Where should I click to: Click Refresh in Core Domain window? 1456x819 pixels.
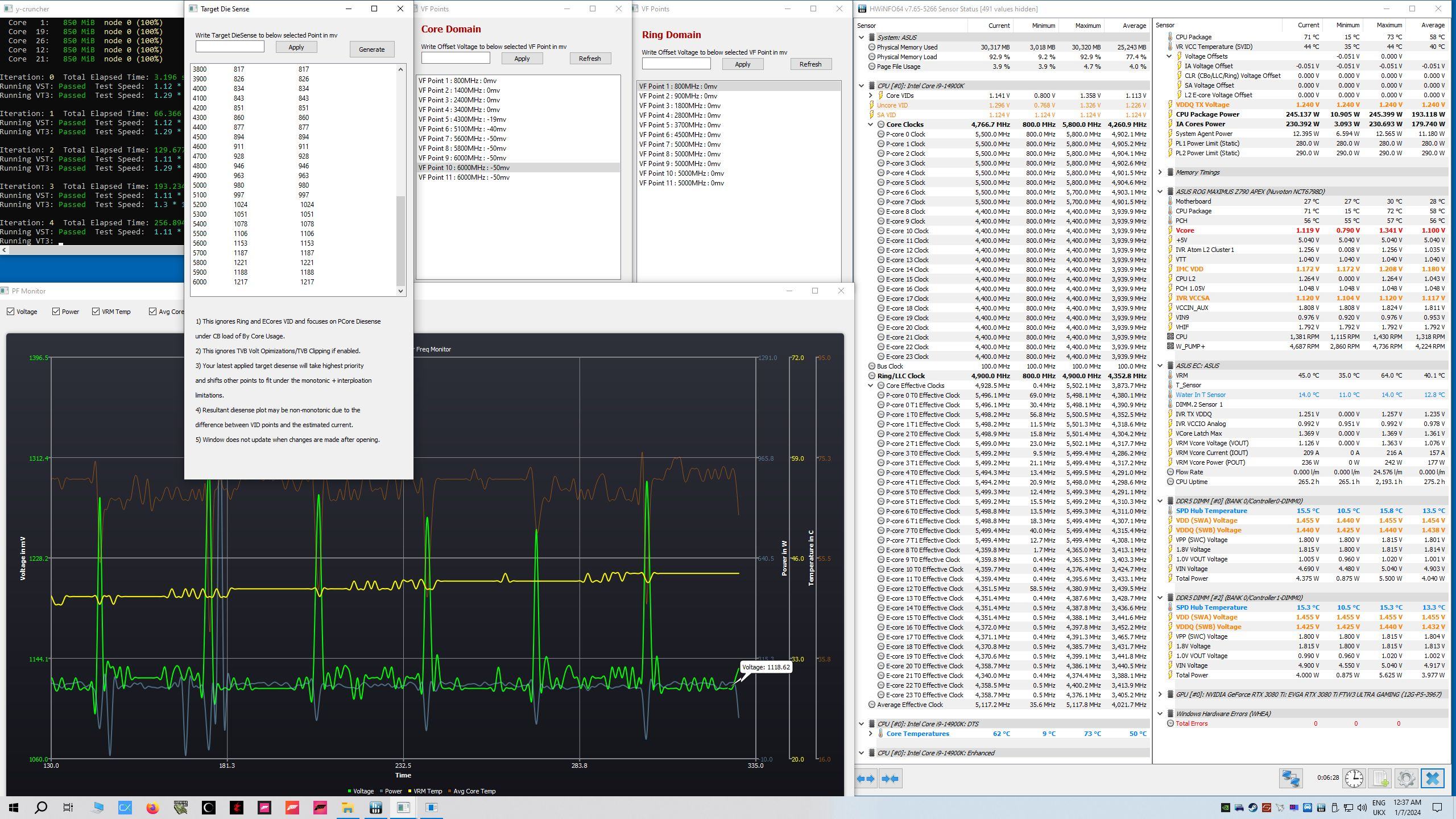point(590,59)
